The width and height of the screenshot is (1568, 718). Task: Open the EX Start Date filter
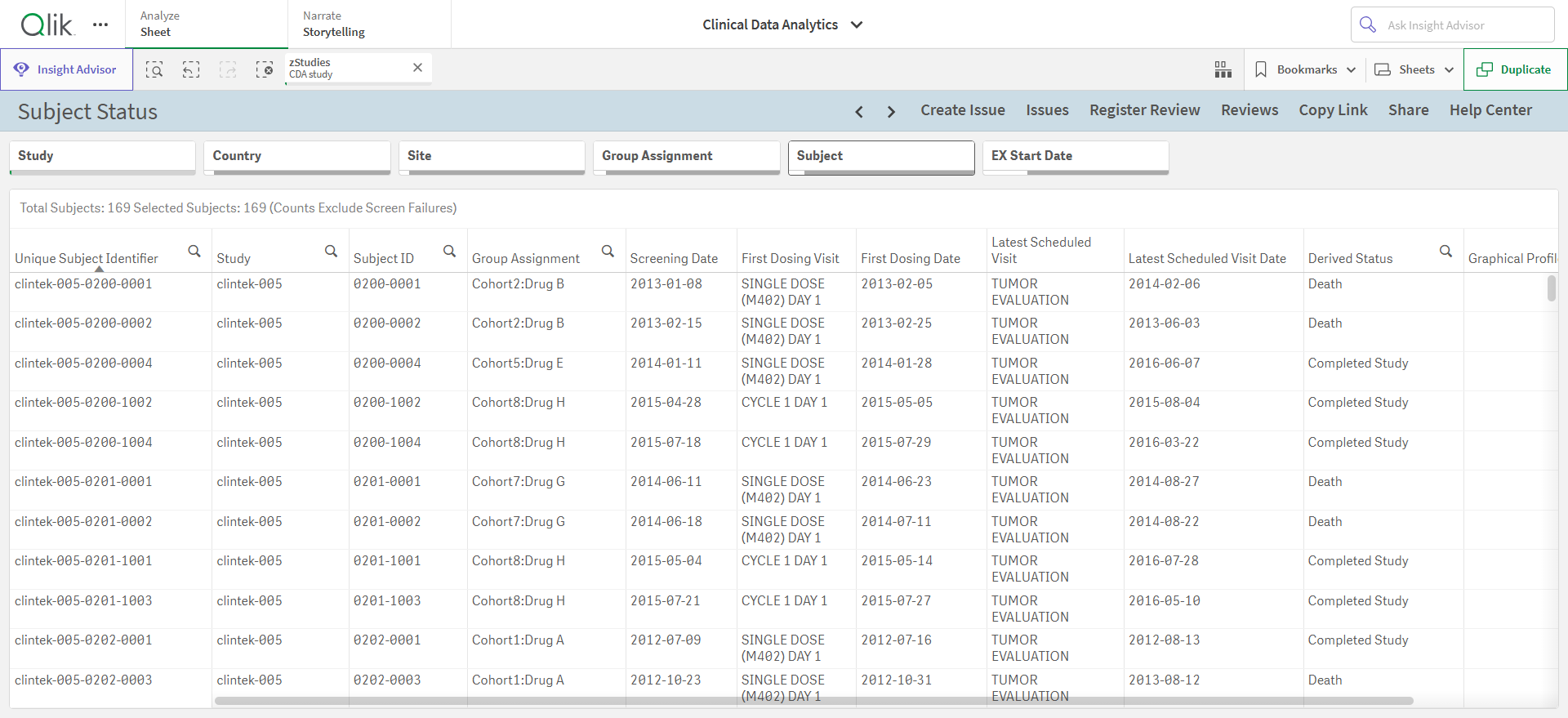1076,157
